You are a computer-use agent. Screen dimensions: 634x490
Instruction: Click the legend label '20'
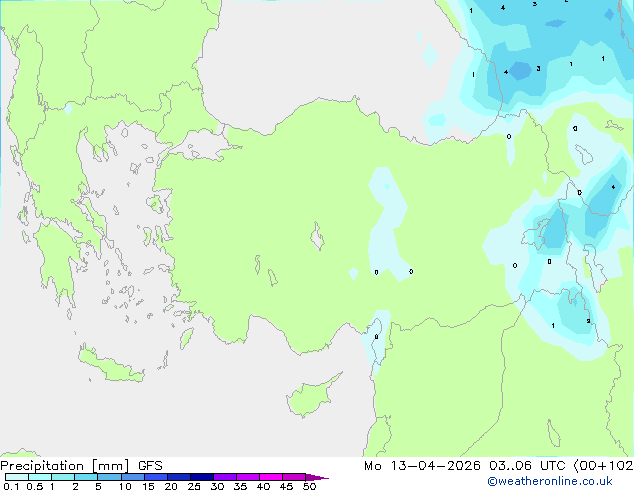[x=171, y=486]
